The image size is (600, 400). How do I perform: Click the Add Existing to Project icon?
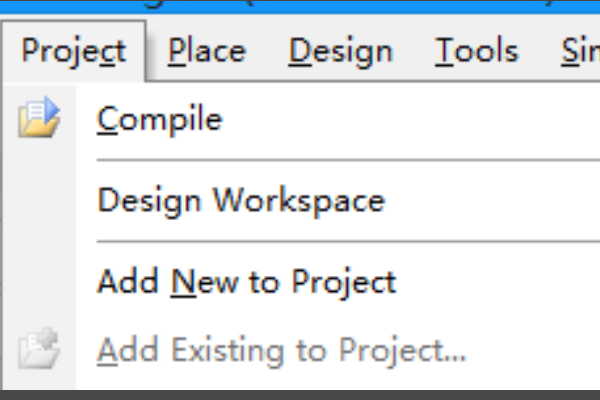[39, 350]
